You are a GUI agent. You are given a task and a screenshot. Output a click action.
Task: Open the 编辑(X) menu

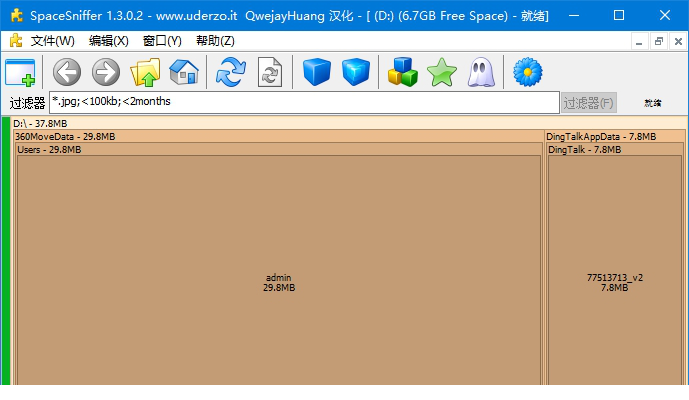pos(109,41)
